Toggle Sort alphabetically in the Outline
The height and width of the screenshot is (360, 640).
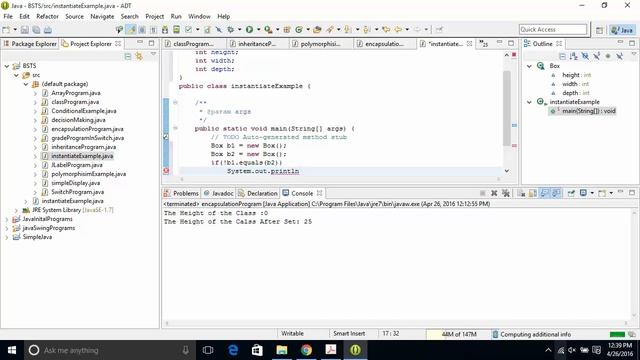tap(573, 56)
